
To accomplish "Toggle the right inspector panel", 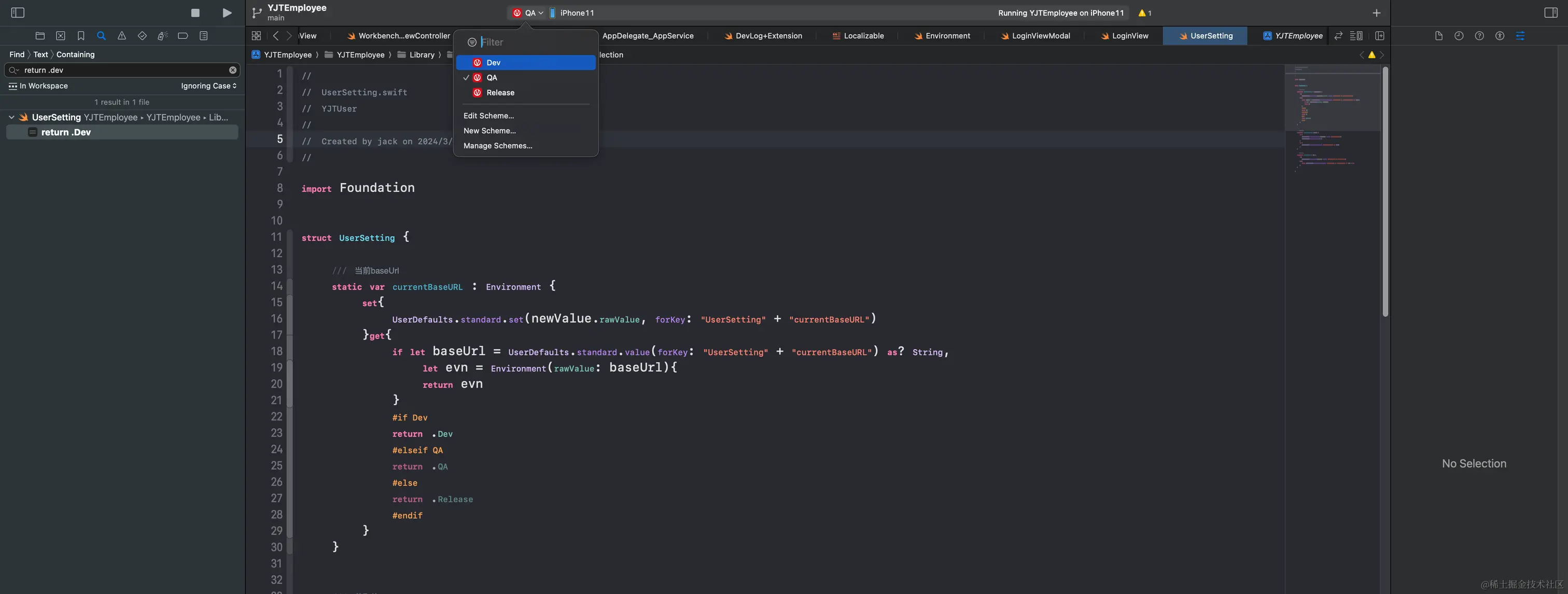I will pos(1550,13).
